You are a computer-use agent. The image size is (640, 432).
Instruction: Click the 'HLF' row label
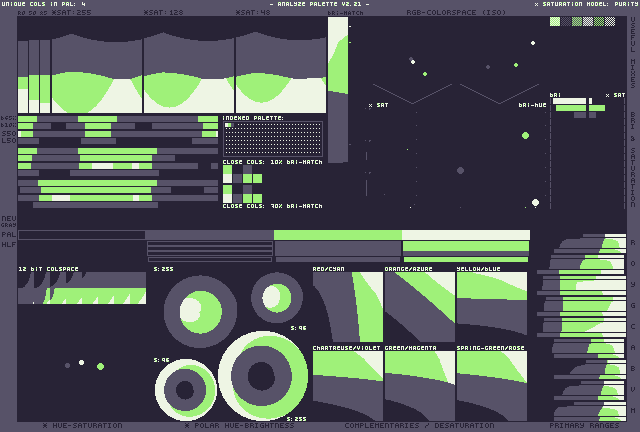(x=9, y=245)
